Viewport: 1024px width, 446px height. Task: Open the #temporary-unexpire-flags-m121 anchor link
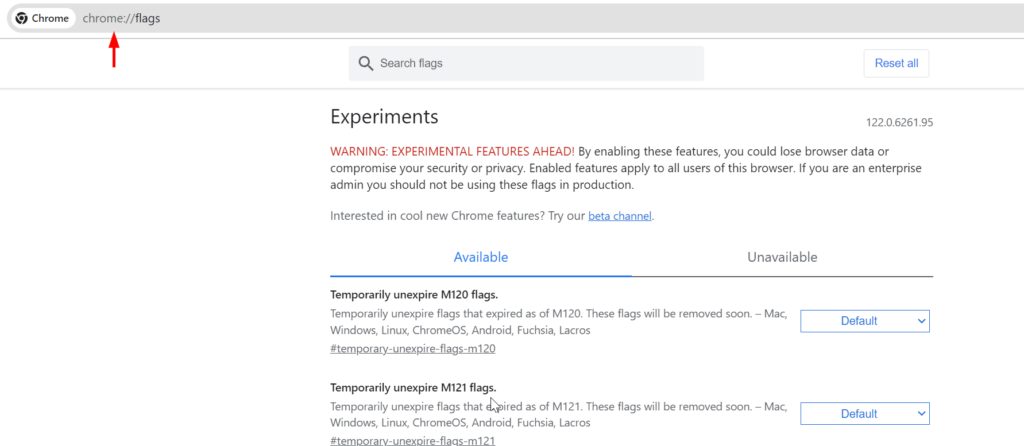tap(413, 441)
